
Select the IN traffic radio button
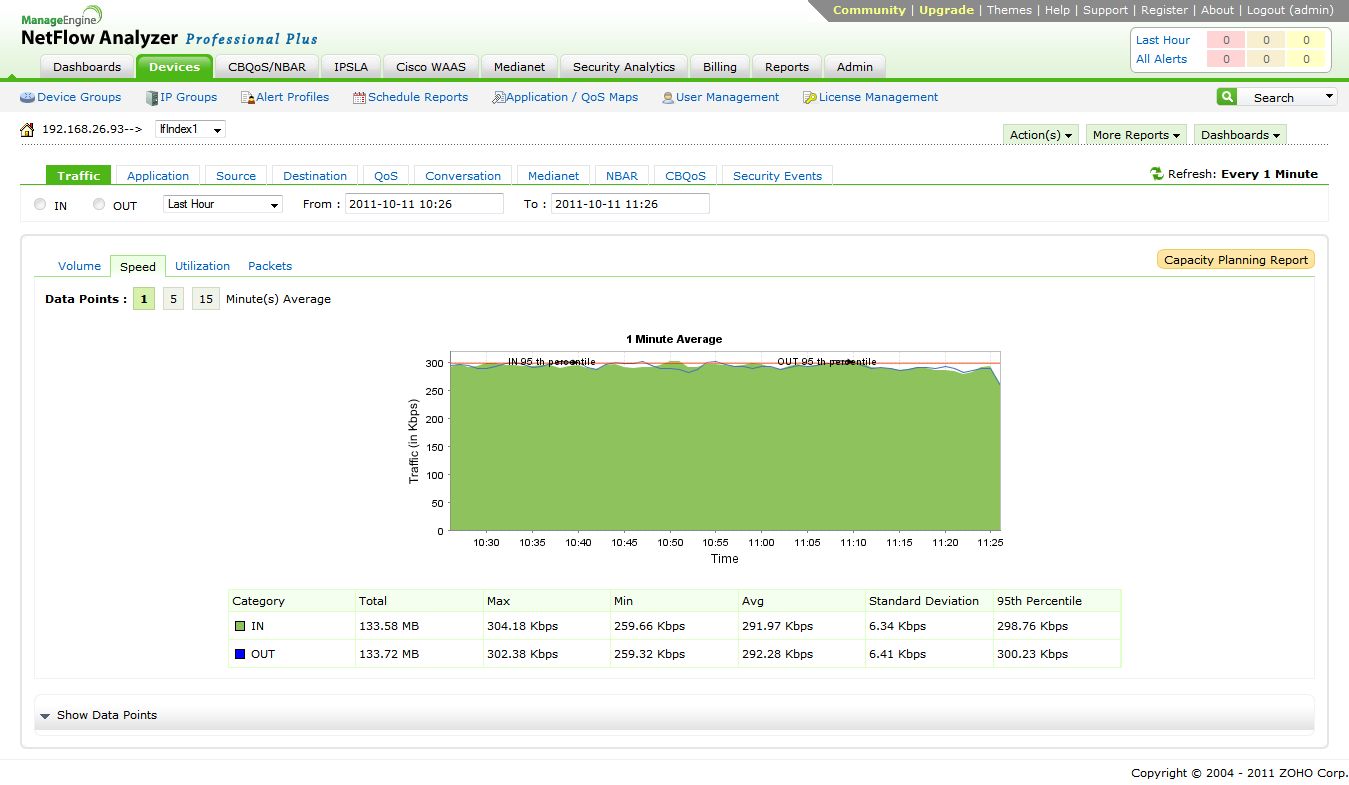click(40, 205)
